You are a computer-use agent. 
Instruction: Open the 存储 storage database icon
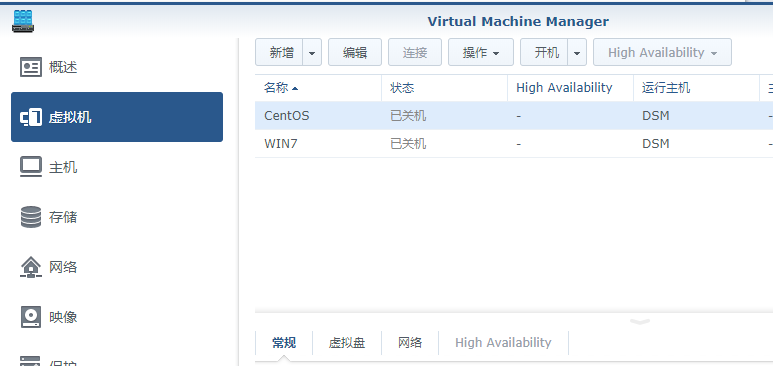coord(31,217)
